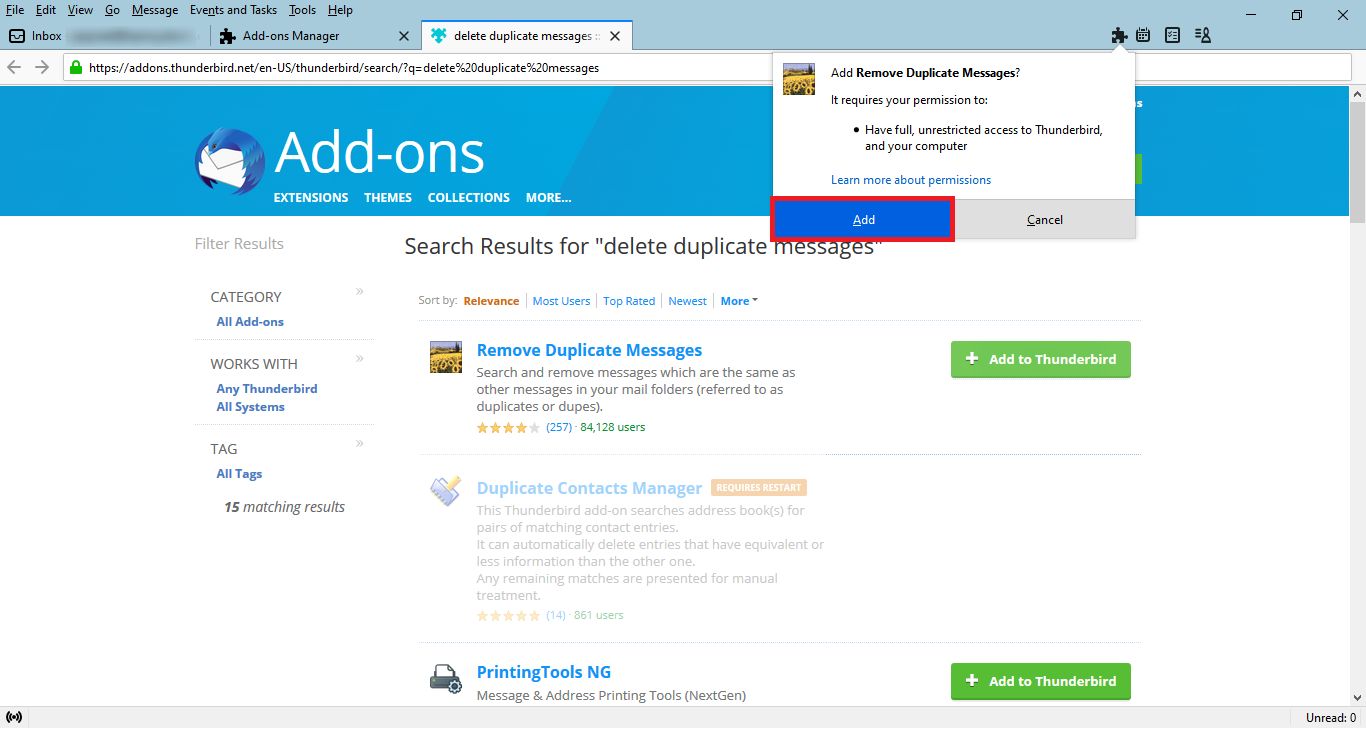This screenshot has width=1366, height=730.
Task: Add PrintingTools NG to Thunderbird
Action: pos(1041,681)
